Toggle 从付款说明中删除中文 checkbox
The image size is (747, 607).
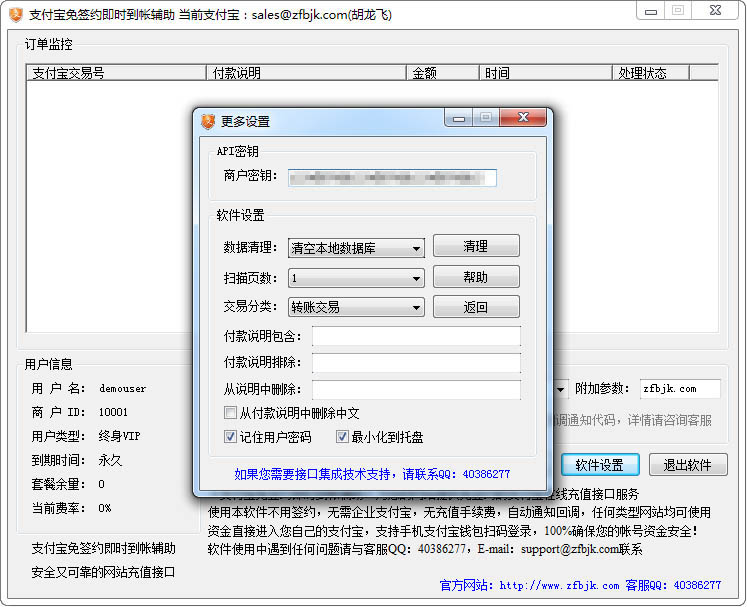[x=230, y=413]
